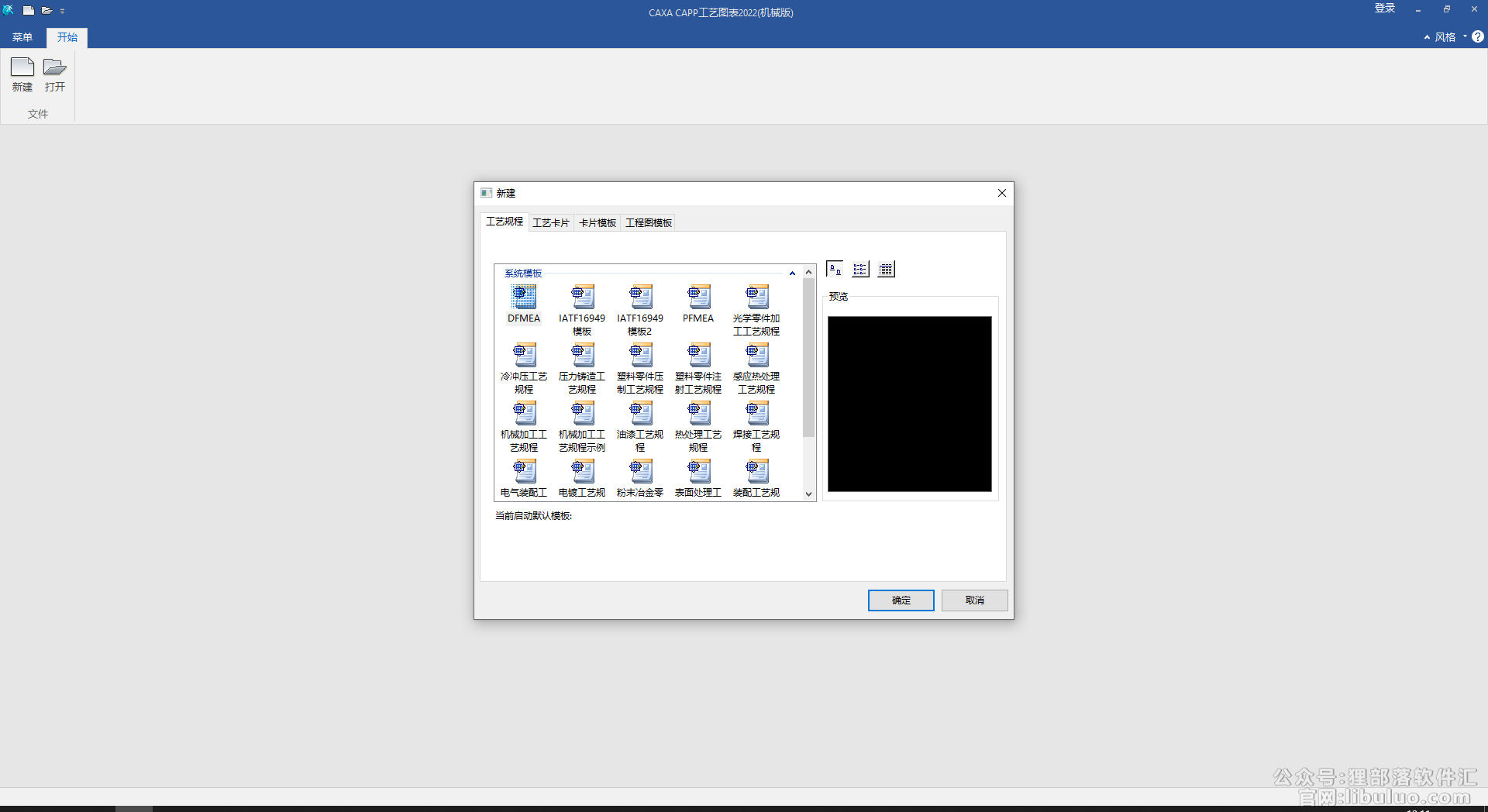Image resolution: width=1488 pixels, height=812 pixels.
Task: Choose 塑料零件注射工艺规程 template icon
Action: pyautogui.click(x=698, y=355)
